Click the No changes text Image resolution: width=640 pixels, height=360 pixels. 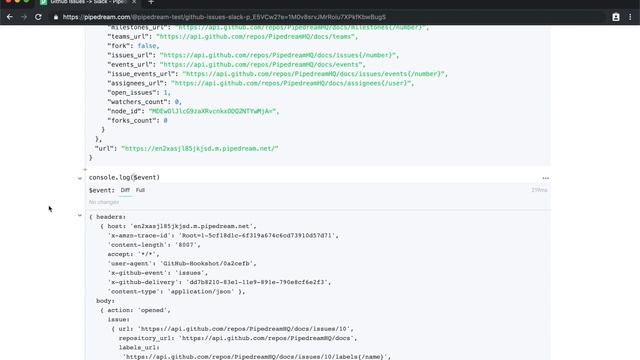tap(104, 202)
